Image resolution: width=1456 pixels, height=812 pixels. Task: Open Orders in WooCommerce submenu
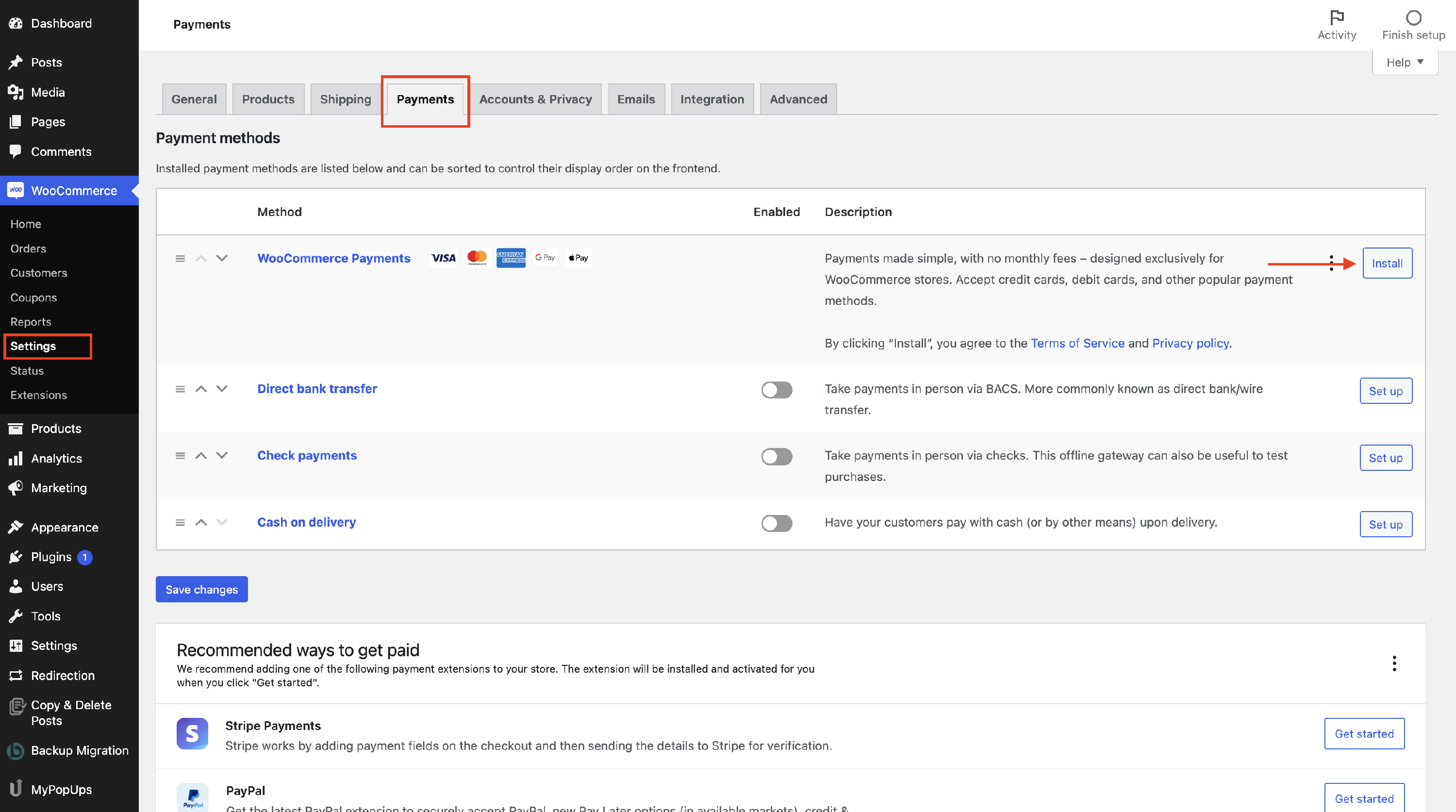[28, 248]
